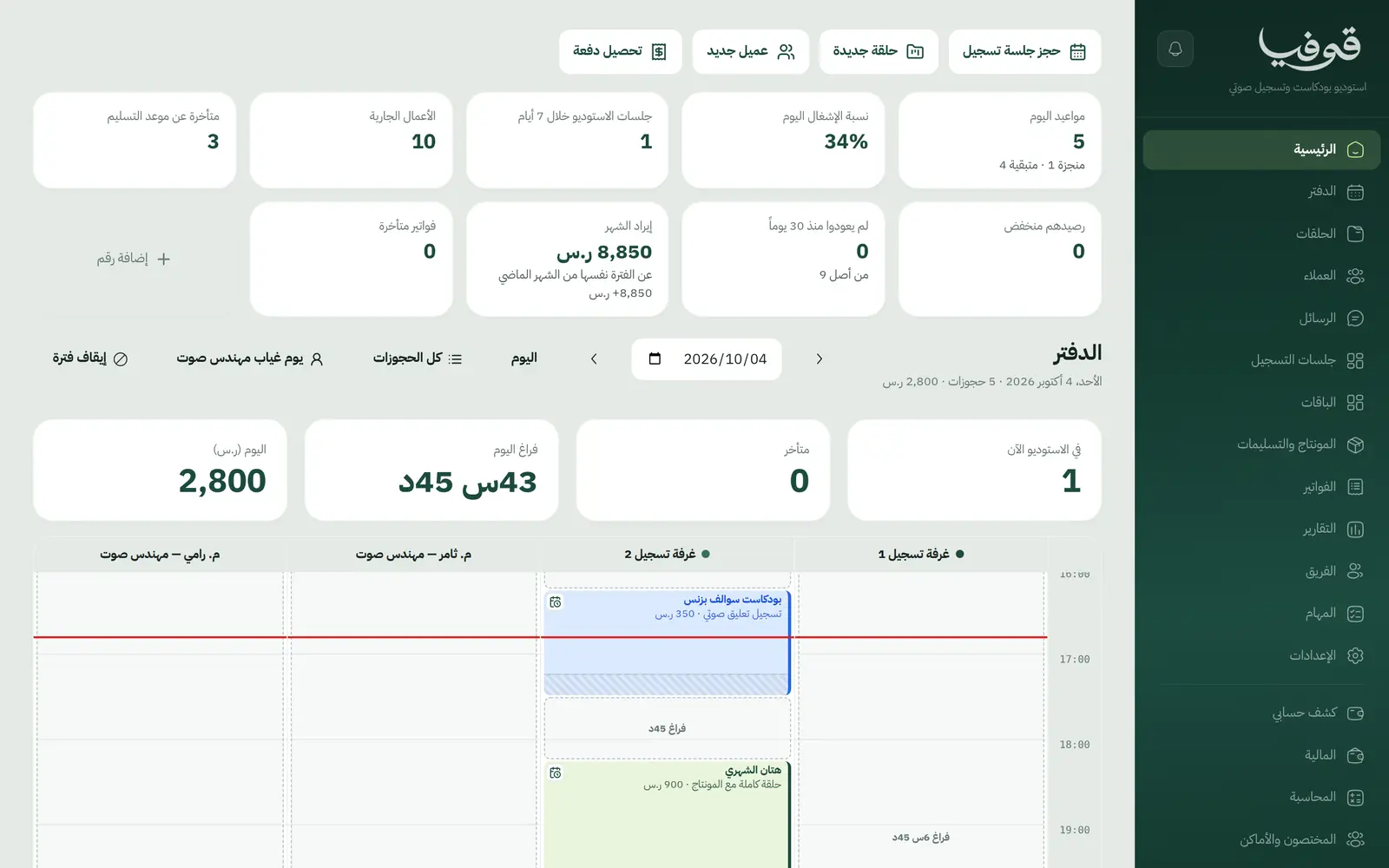The height and width of the screenshot is (868, 1389).
Task: Go to الحلقات episodes section
Action: [1261, 233]
